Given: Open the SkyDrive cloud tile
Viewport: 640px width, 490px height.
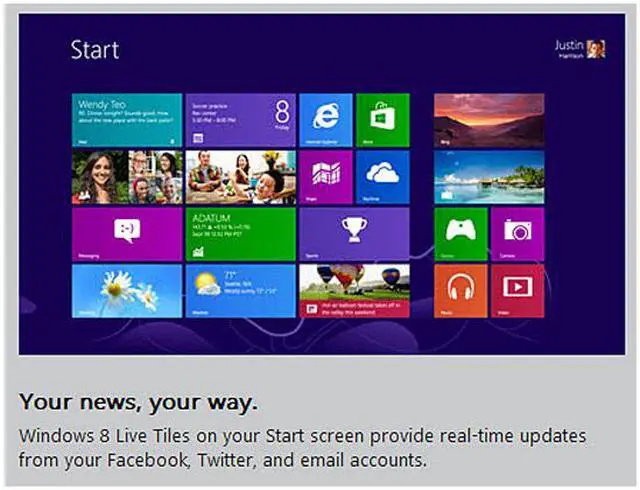Looking at the screenshot, I should click(x=383, y=177).
